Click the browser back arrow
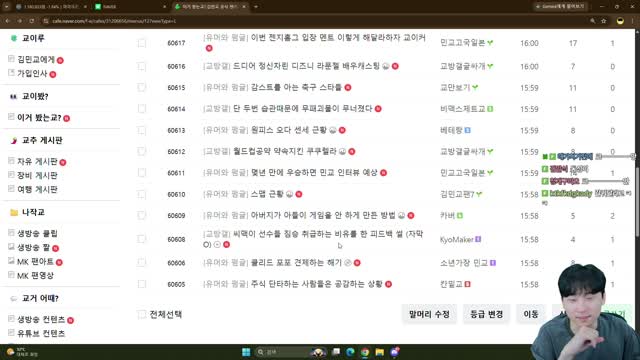 coord(7,20)
